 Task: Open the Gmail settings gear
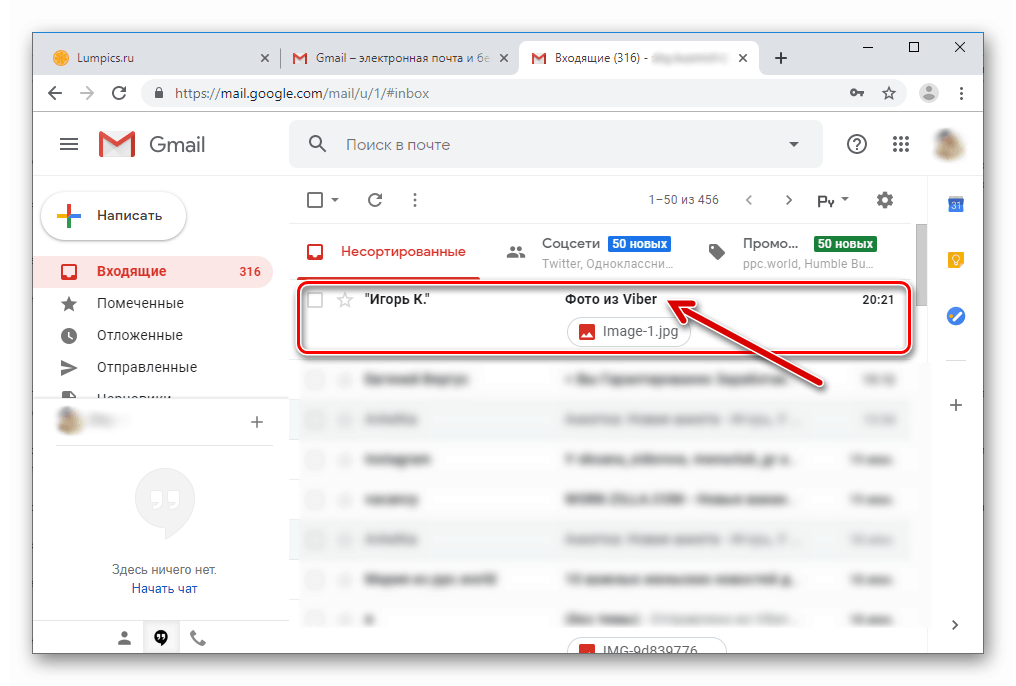click(884, 200)
